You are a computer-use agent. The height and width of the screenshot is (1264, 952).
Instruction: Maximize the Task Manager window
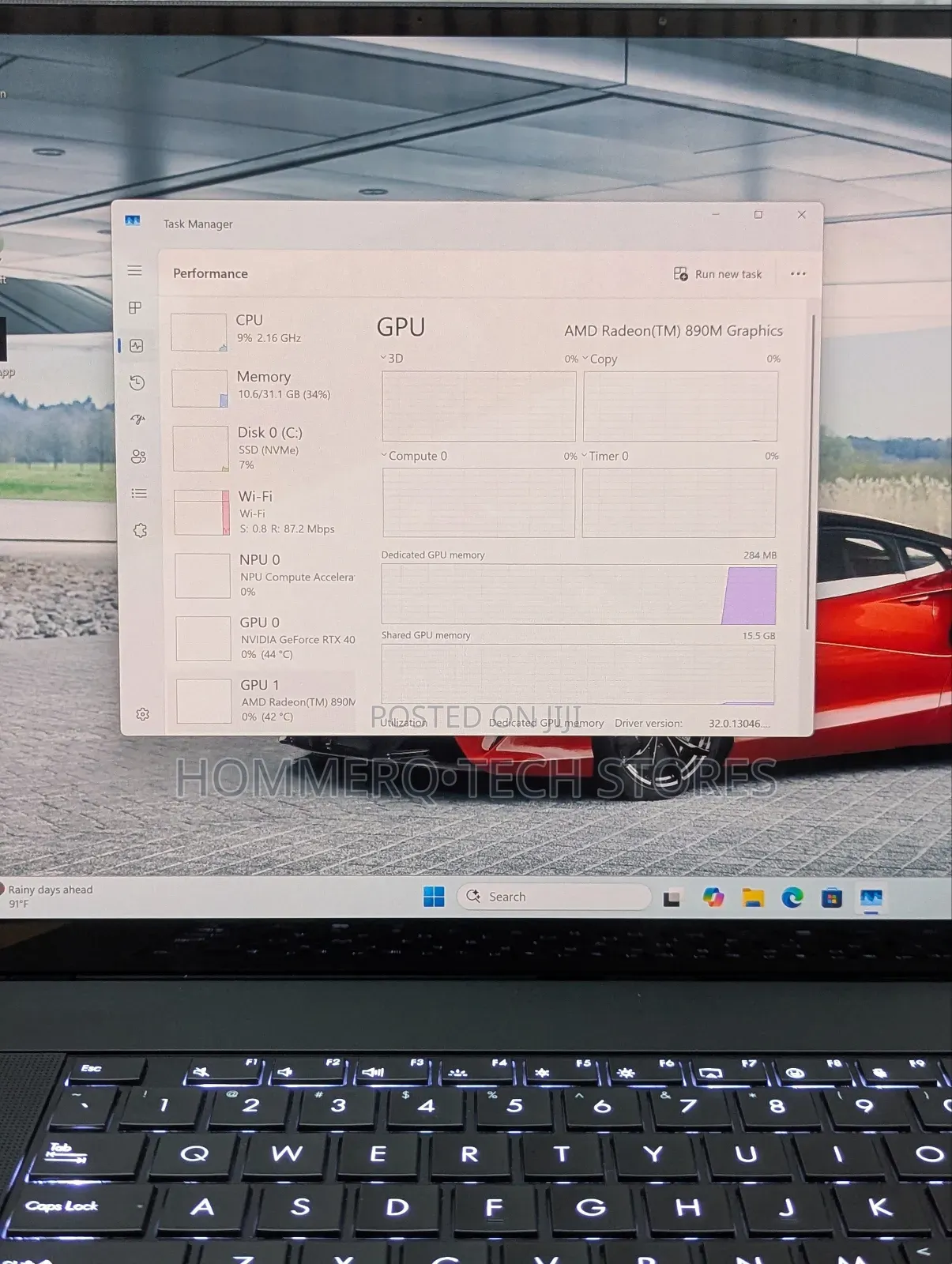(758, 214)
